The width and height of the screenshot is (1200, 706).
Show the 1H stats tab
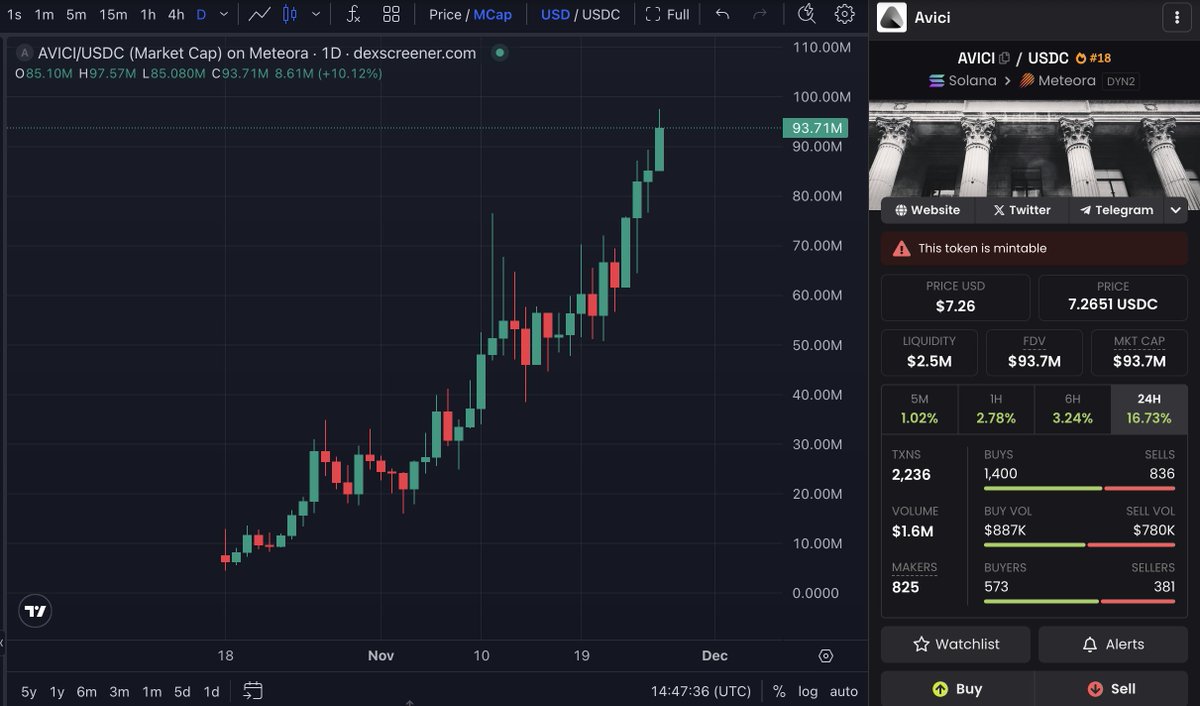pos(996,409)
